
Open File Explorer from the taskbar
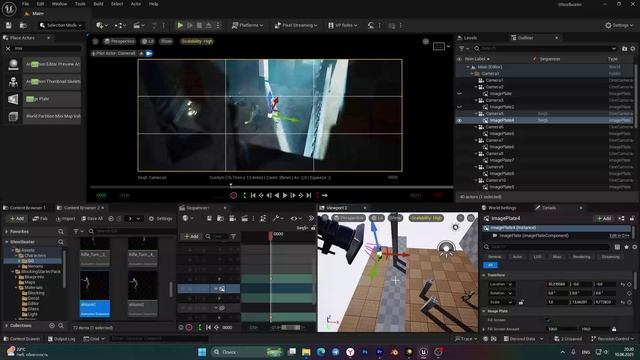point(306,352)
